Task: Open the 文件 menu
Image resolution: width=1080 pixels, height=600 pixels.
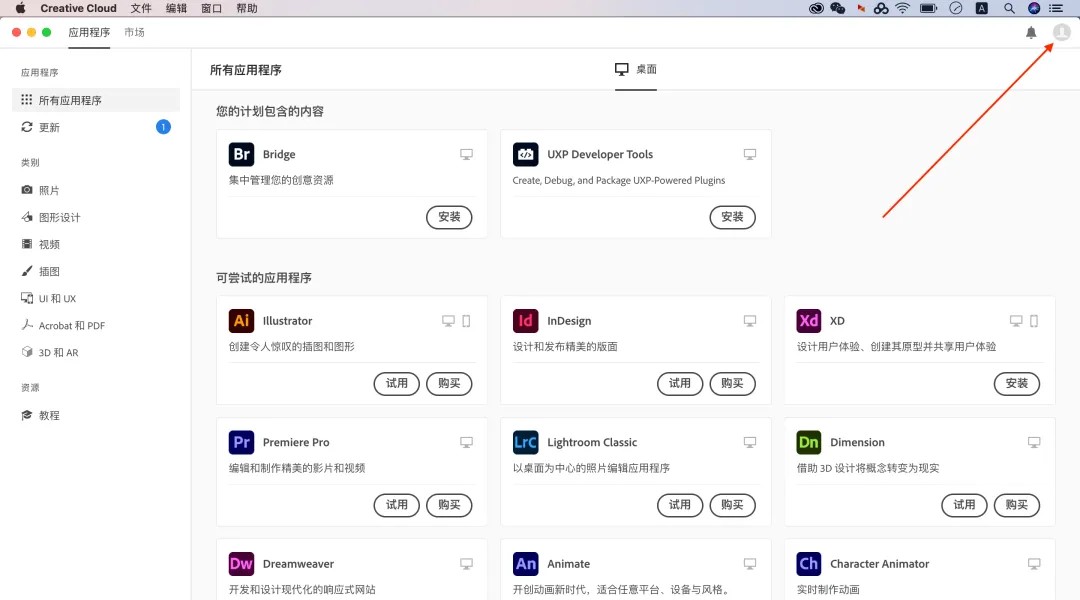Action: coord(141,8)
